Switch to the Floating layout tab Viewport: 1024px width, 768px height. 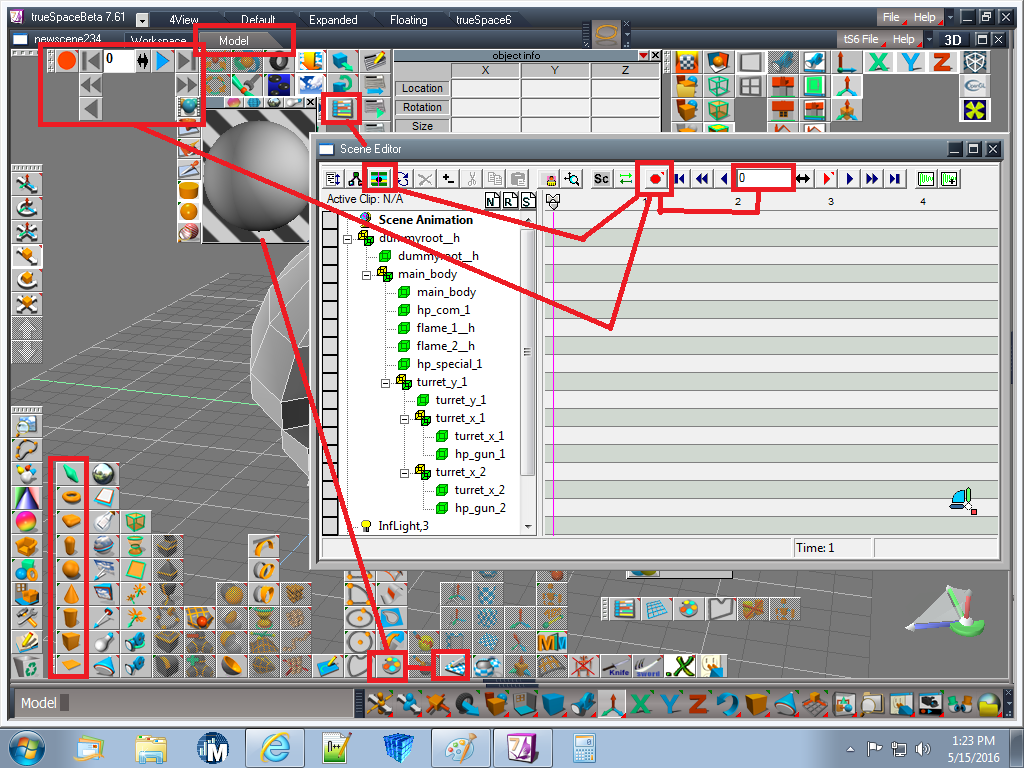click(409, 20)
